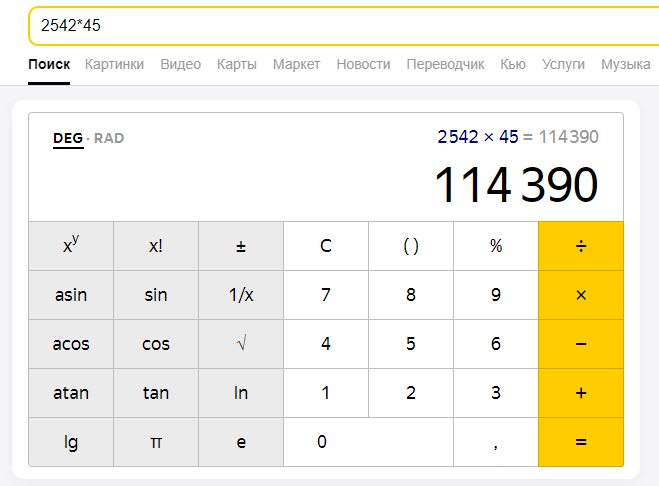
Task: Click the square root √ key
Action: 241,344
